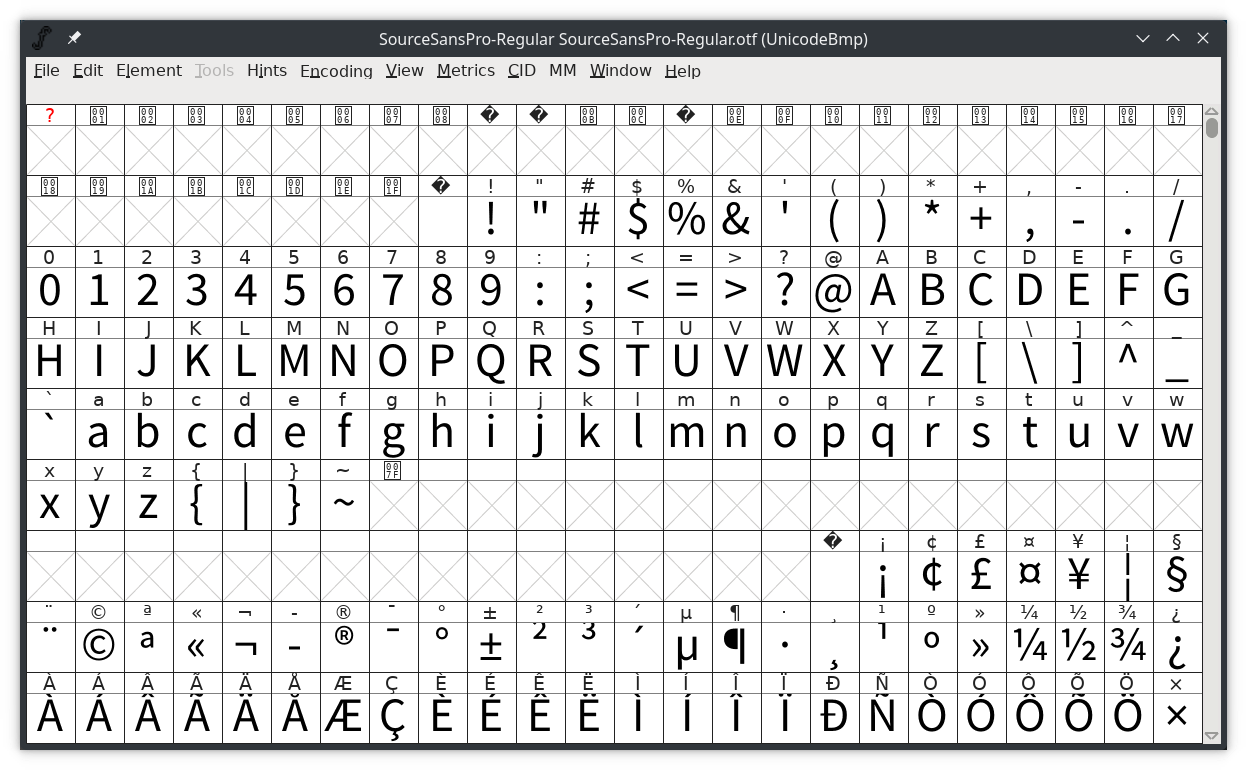Click the pin window icon
The height and width of the screenshot is (770, 1247).
[74, 38]
